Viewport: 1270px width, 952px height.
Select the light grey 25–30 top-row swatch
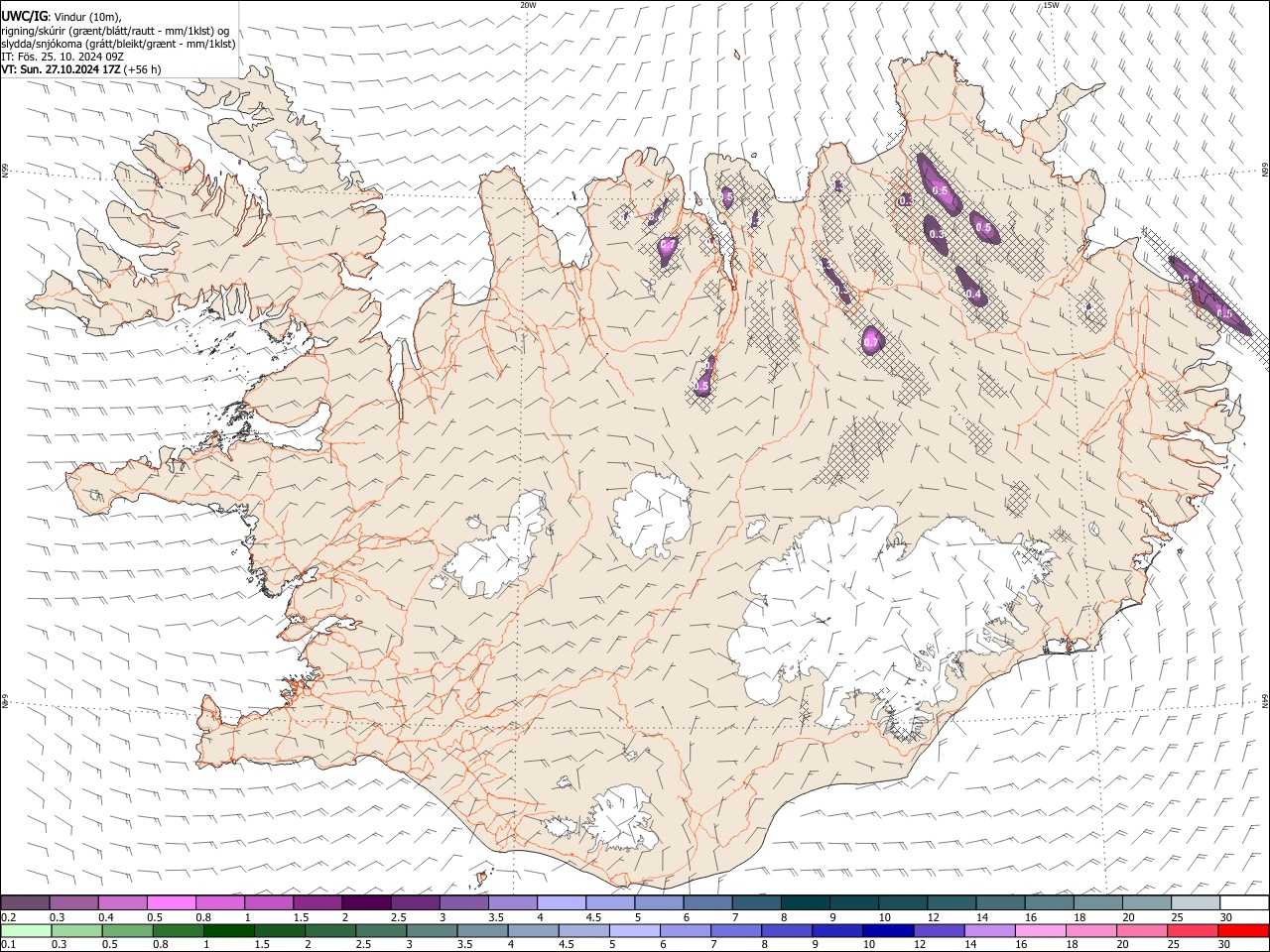[x=1194, y=902]
